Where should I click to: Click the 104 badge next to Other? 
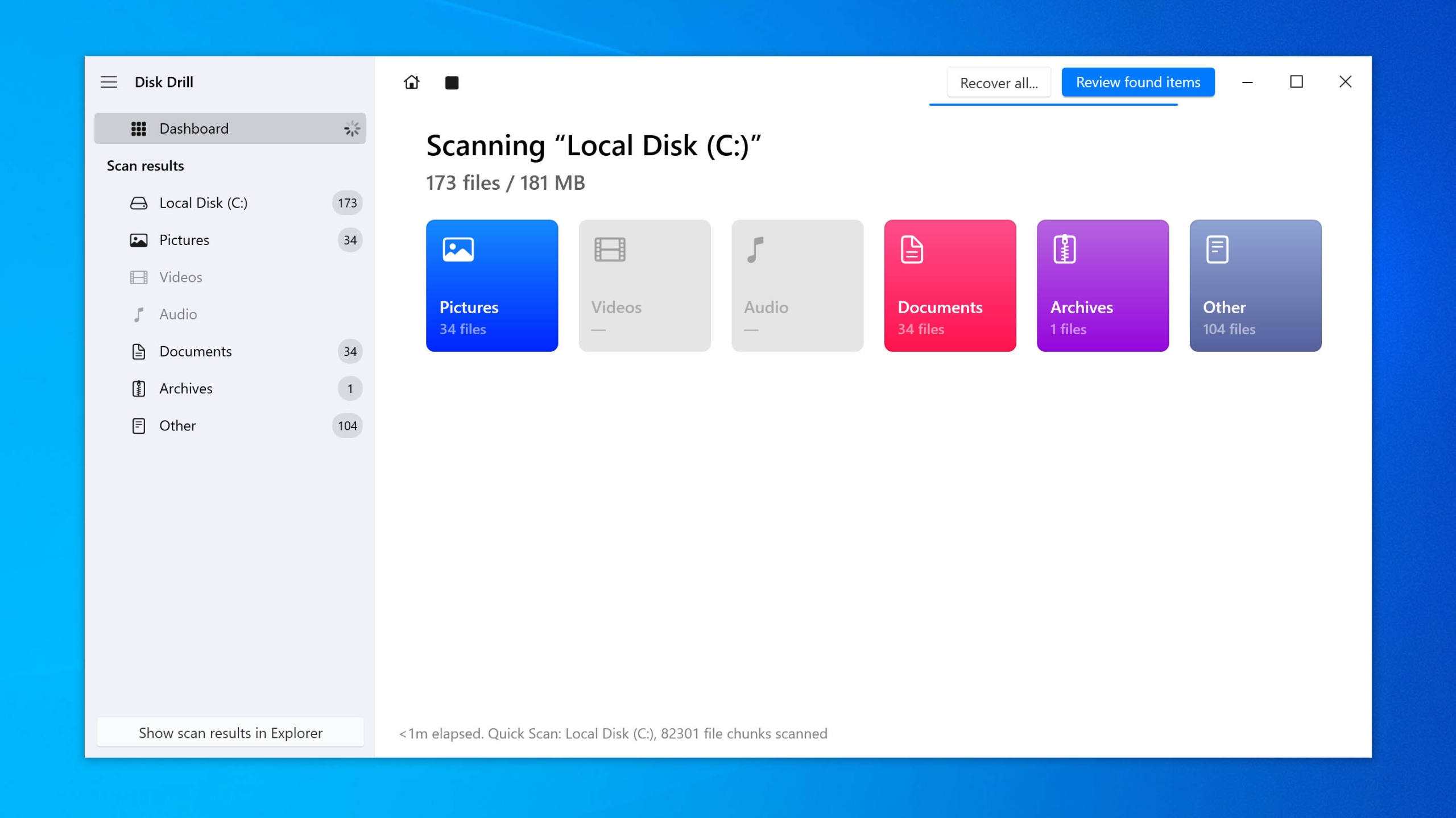click(x=348, y=426)
